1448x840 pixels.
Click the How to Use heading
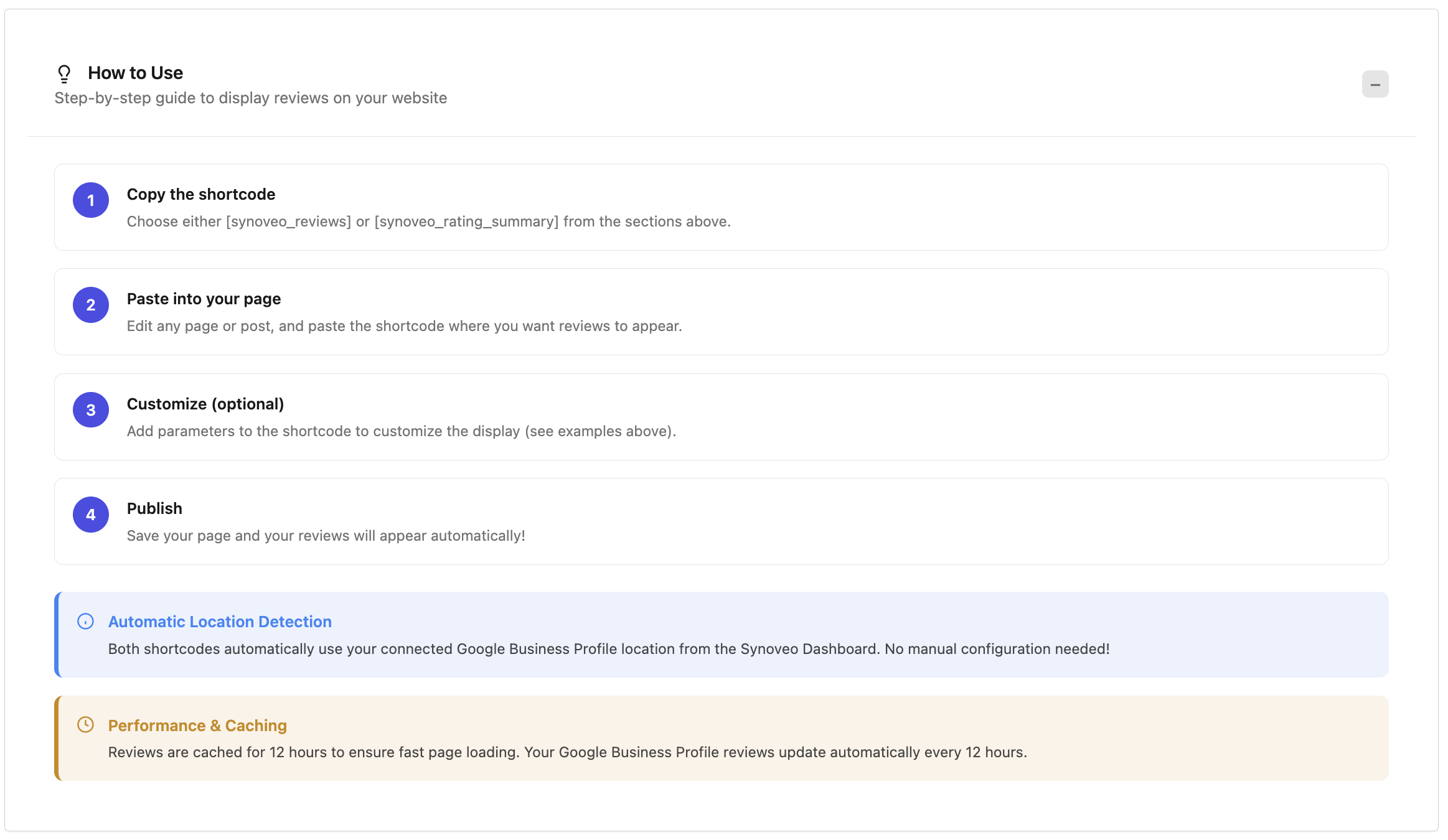(x=135, y=73)
